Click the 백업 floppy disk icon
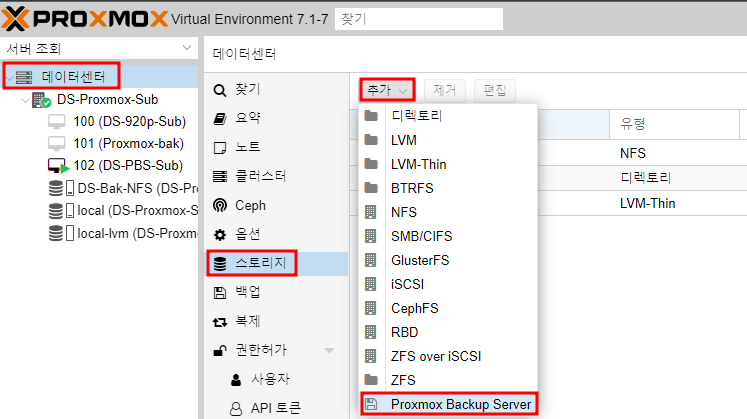 pyautogui.click(x=220, y=293)
